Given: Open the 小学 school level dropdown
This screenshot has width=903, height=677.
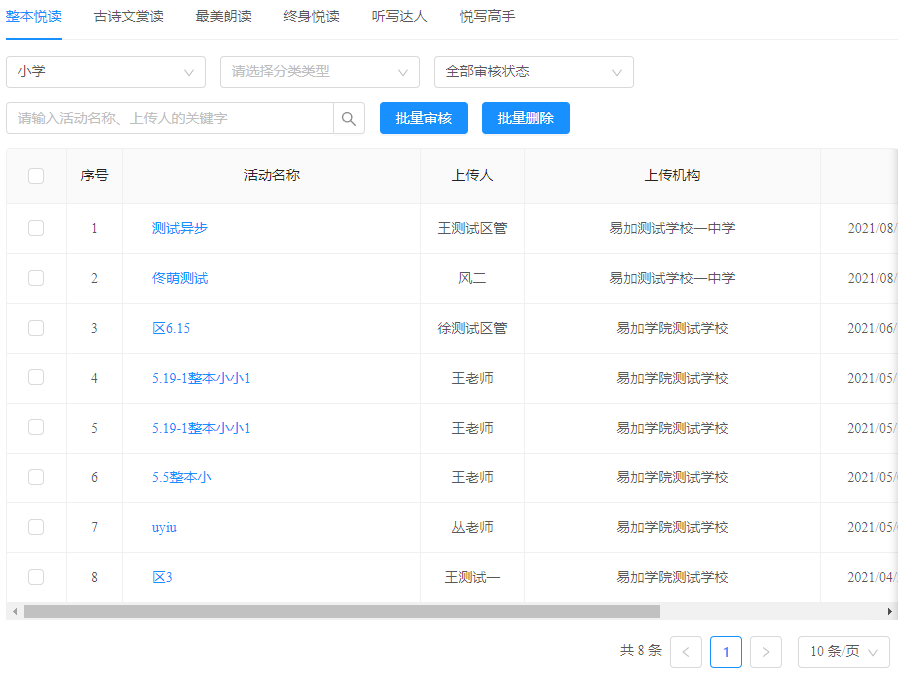Looking at the screenshot, I should [x=106, y=72].
